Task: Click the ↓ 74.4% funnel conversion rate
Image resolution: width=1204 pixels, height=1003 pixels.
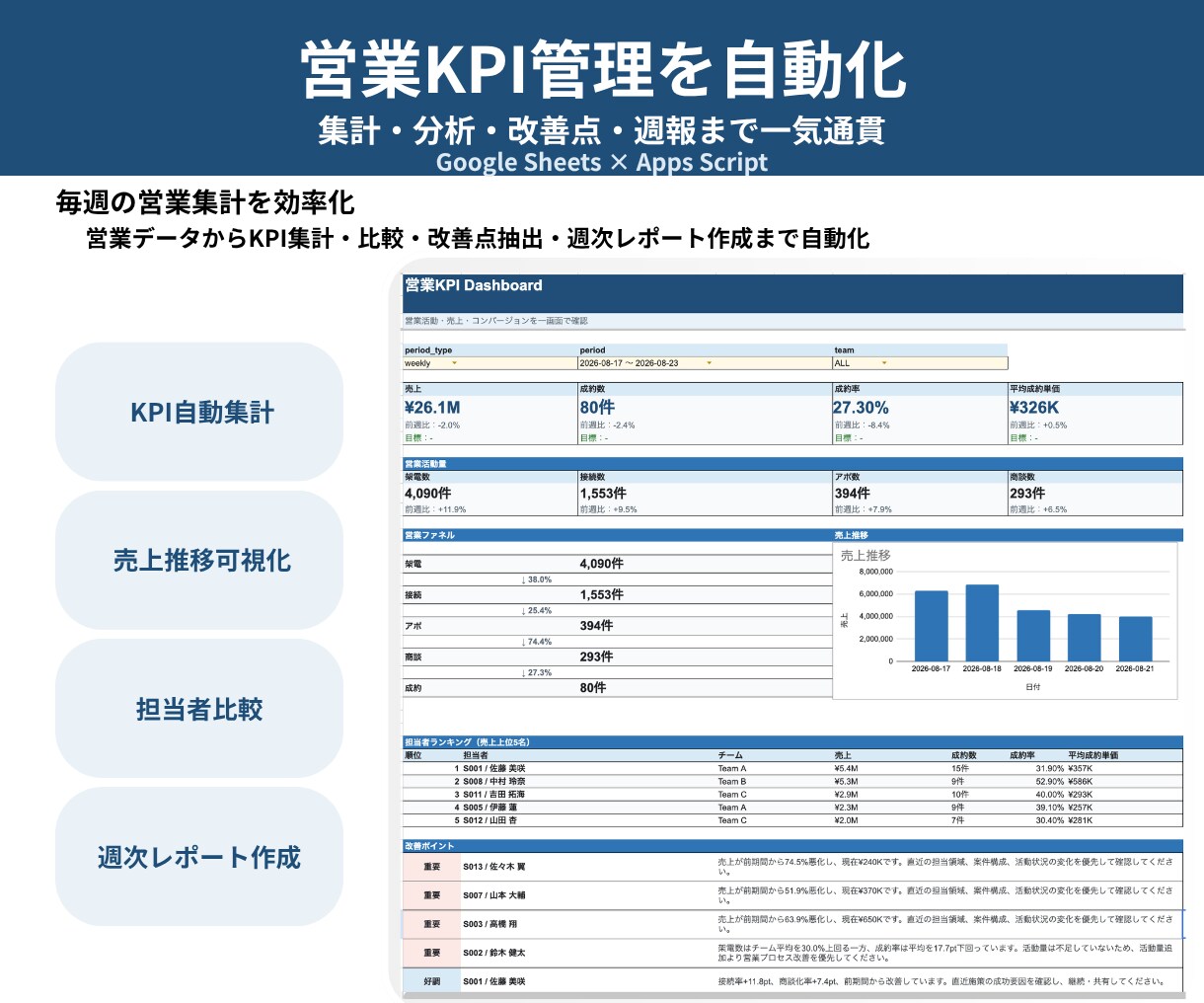Action: (x=537, y=642)
